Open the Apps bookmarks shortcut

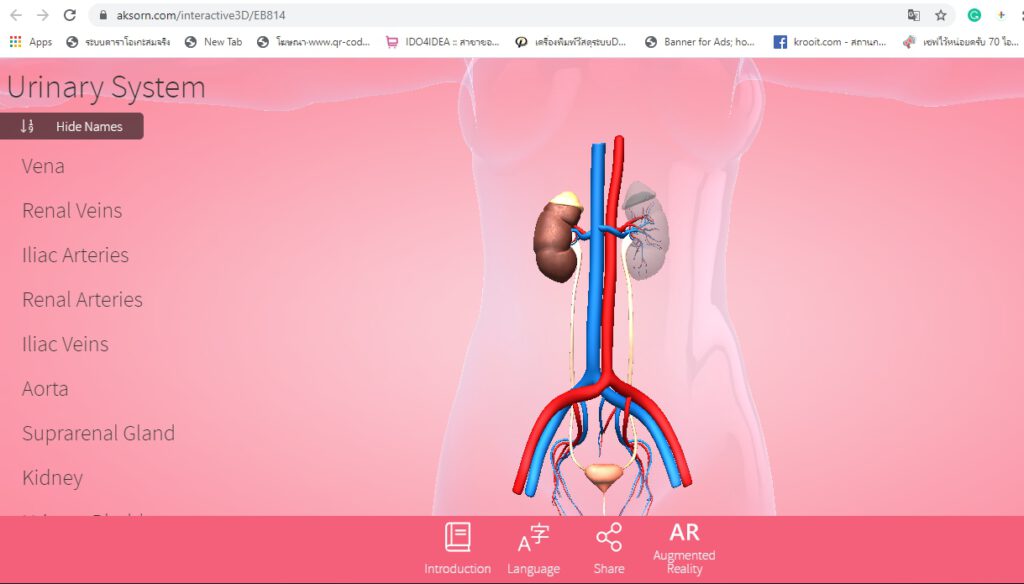[x=31, y=42]
